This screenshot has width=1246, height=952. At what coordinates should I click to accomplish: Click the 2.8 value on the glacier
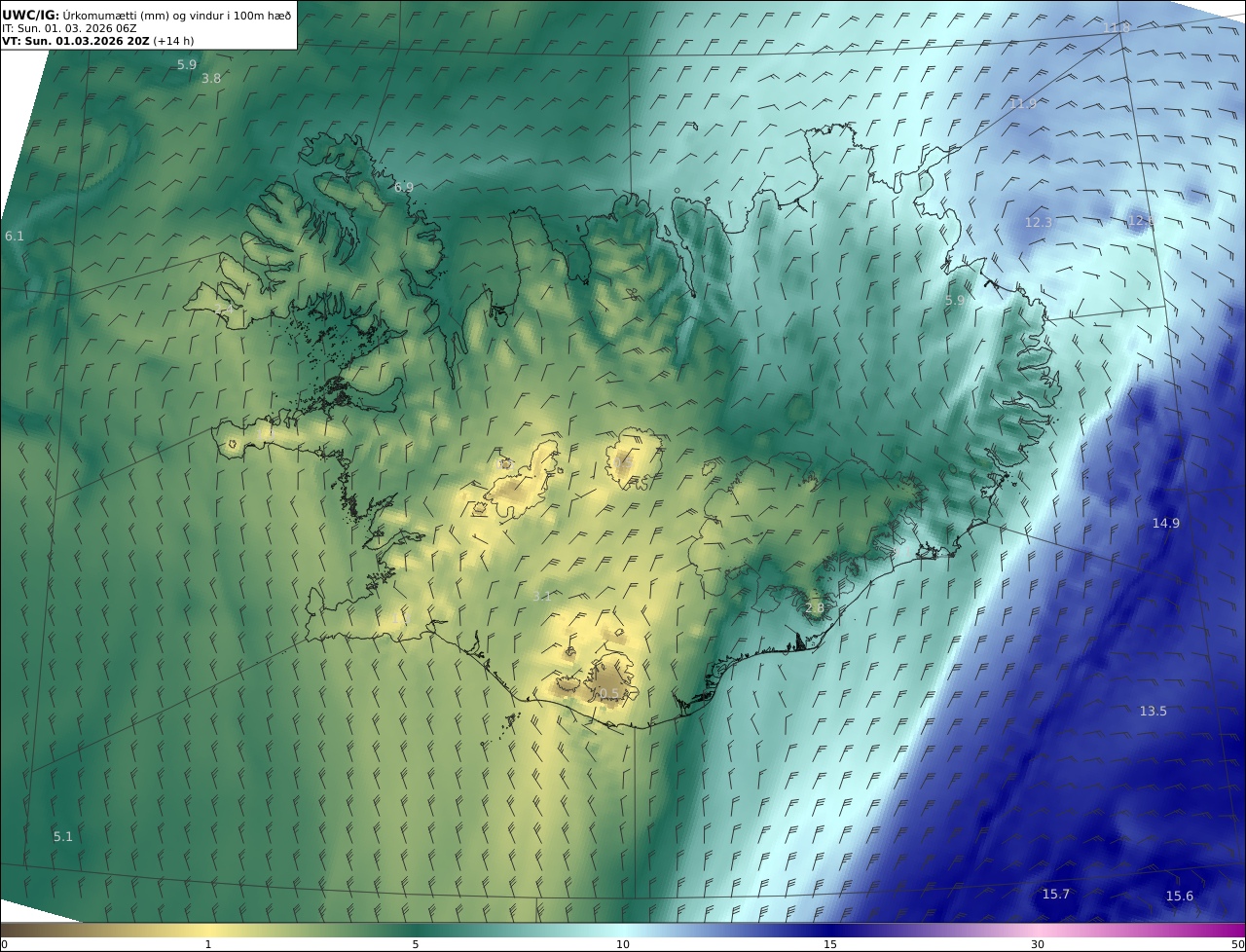(815, 608)
